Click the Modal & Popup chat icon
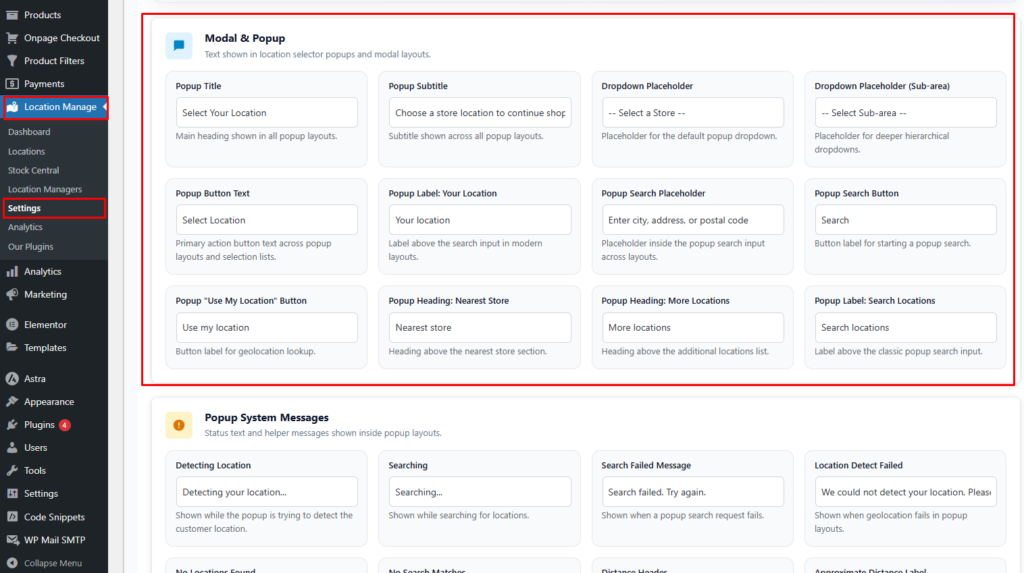 click(x=179, y=45)
